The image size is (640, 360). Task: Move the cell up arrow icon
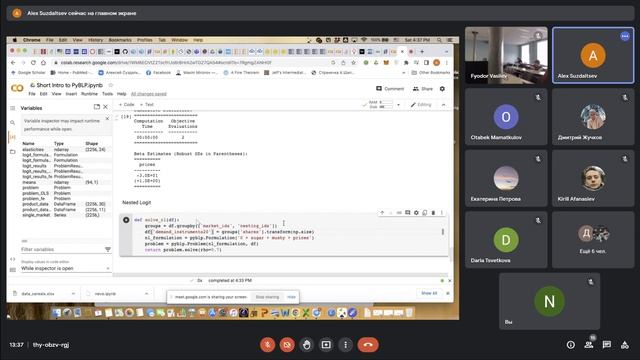pyautogui.click(x=382, y=213)
